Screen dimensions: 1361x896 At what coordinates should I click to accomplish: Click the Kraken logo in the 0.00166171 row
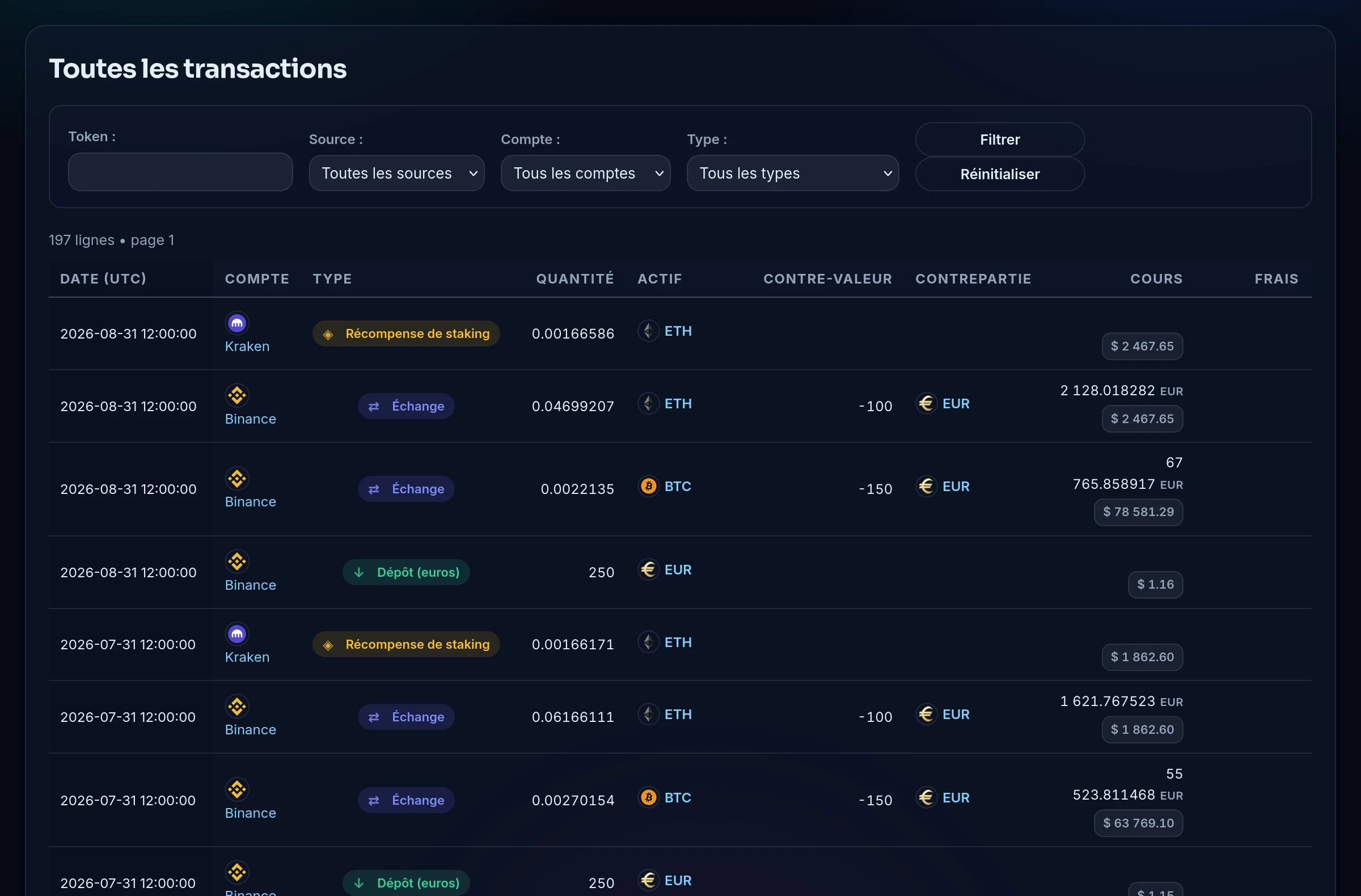point(236,633)
